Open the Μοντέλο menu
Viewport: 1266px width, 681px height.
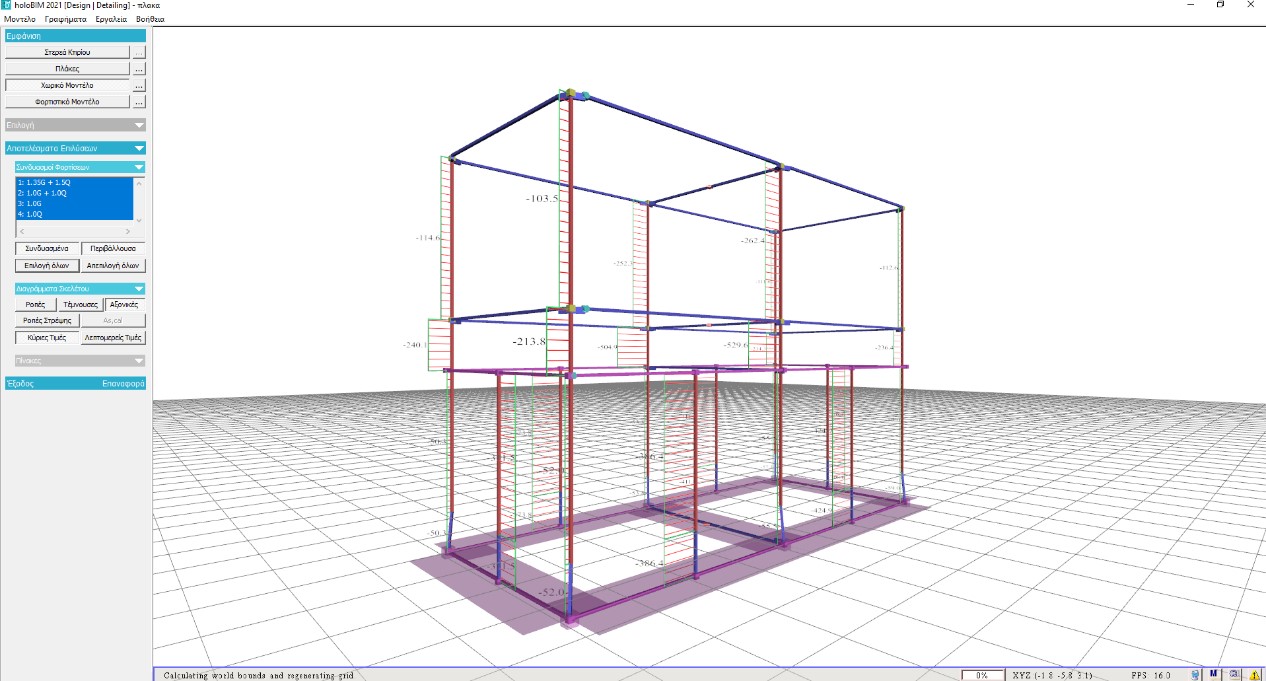point(20,19)
